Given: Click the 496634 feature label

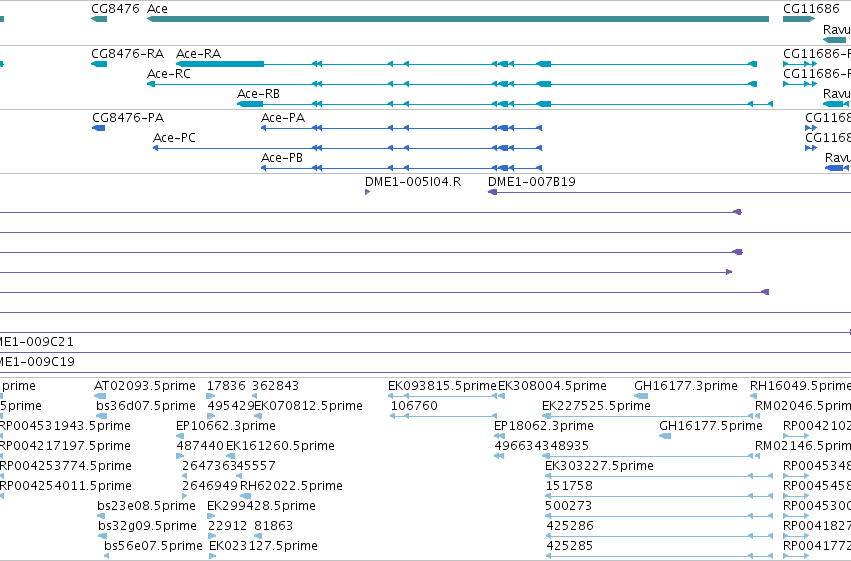Looking at the screenshot, I should [518, 446].
